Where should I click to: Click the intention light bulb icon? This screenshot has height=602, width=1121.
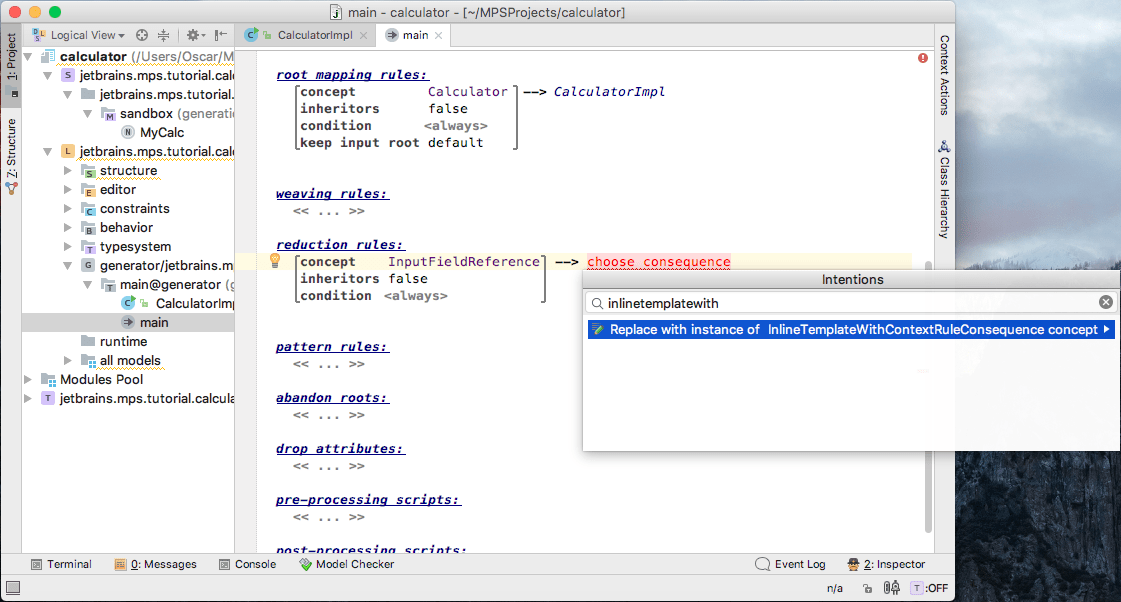(x=275, y=261)
